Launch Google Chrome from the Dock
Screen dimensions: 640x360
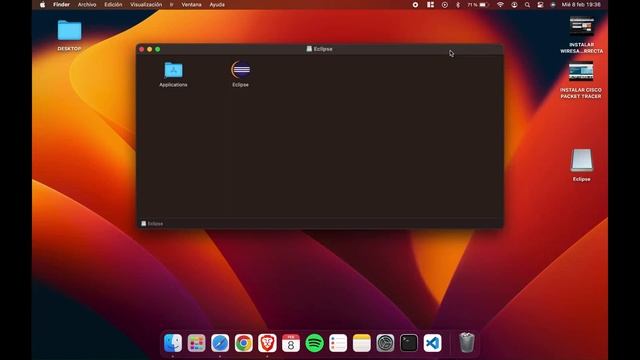tap(244, 343)
